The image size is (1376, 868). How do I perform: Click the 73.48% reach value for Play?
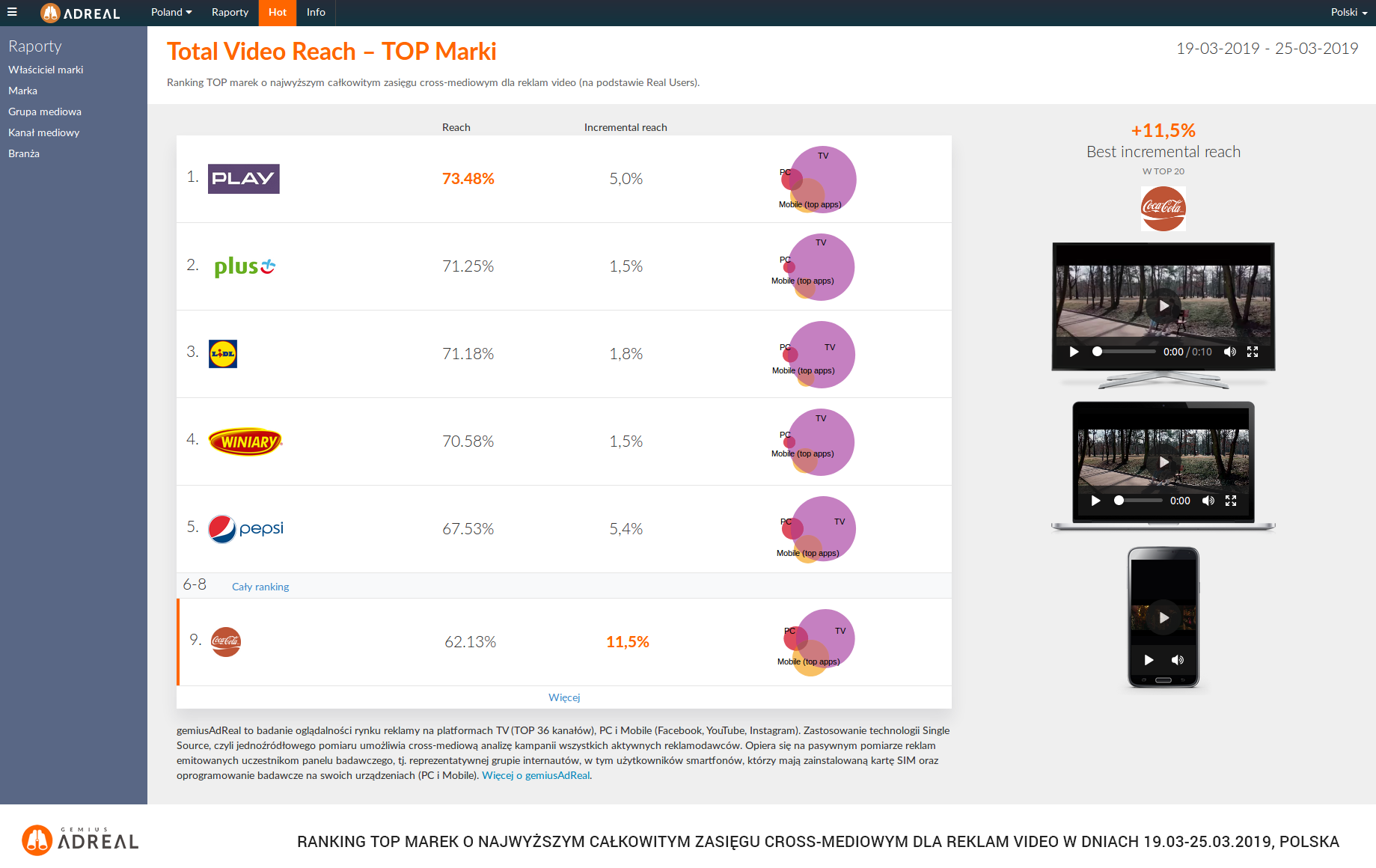(x=468, y=179)
